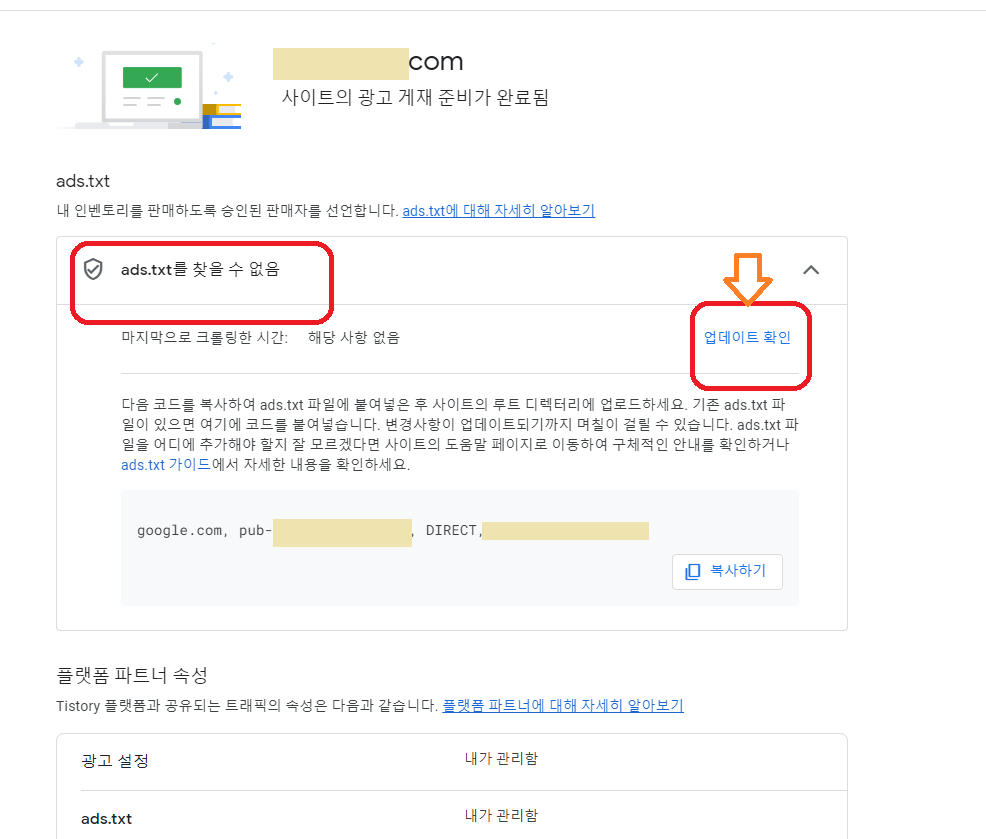Open the 업데이트 확인 link
Image resolution: width=986 pixels, height=839 pixels.
[750, 337]
